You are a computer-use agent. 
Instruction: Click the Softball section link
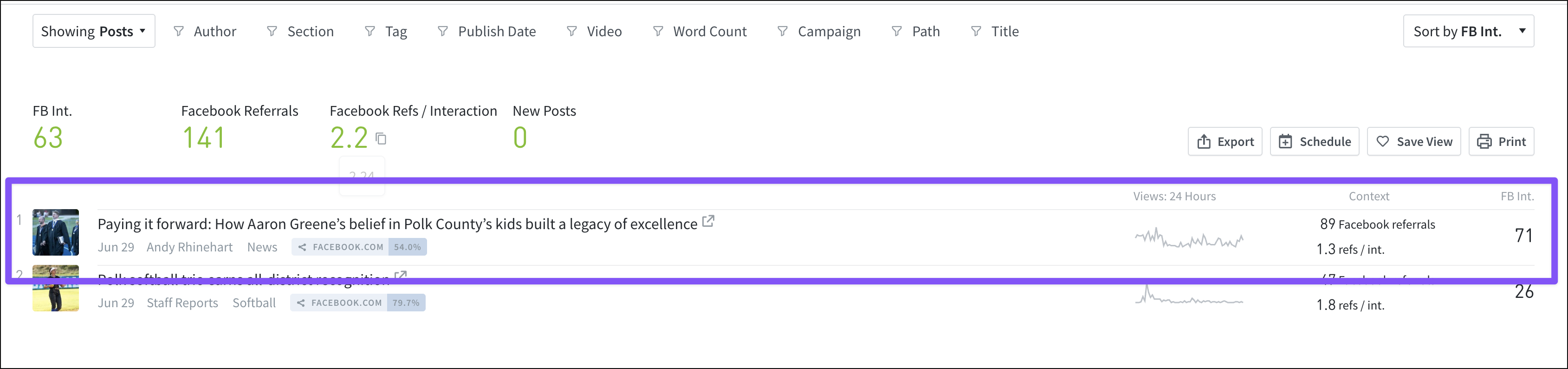(254, 303)
